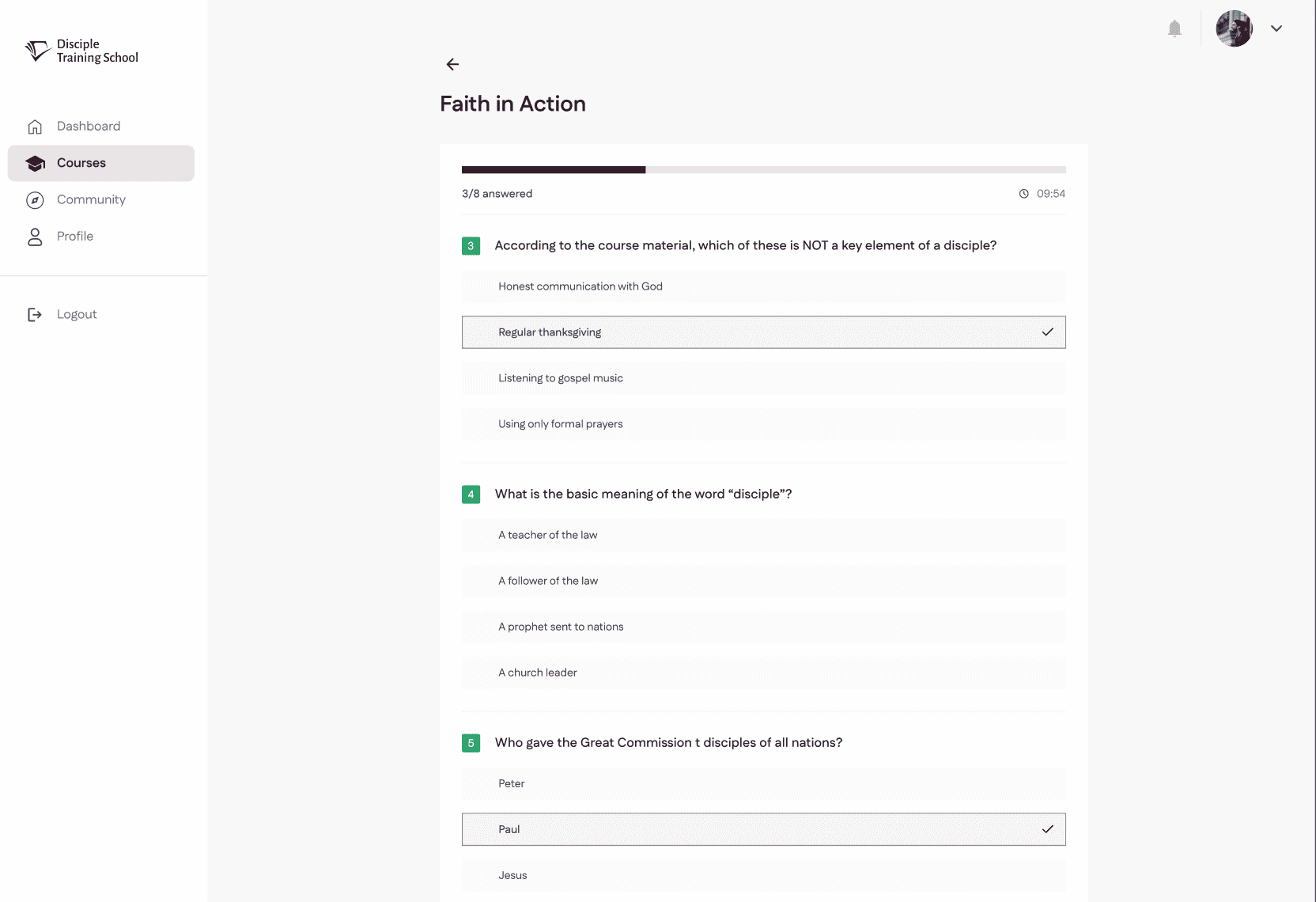Click the Courses graduation cap icon
This screenshot has width=1316, height=902.
(x=35, y=163)
